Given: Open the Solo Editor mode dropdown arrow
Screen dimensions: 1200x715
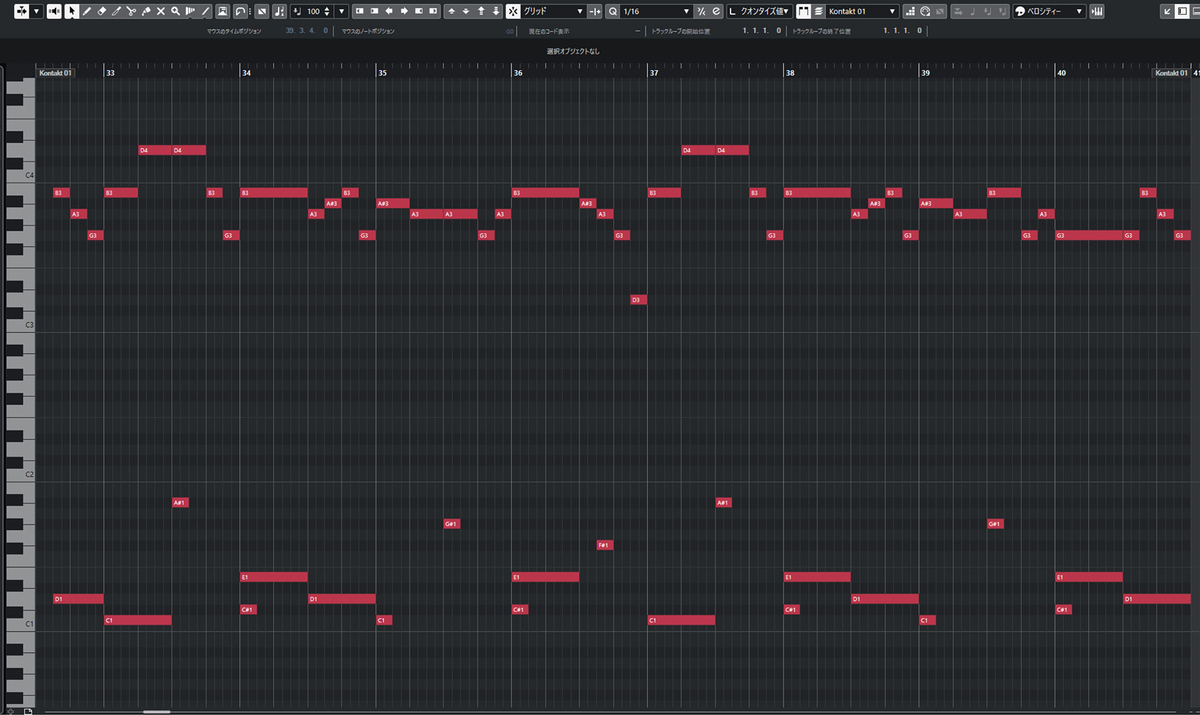Looking at the screenshot, I should pyautogui.click(x=37, y=11).
